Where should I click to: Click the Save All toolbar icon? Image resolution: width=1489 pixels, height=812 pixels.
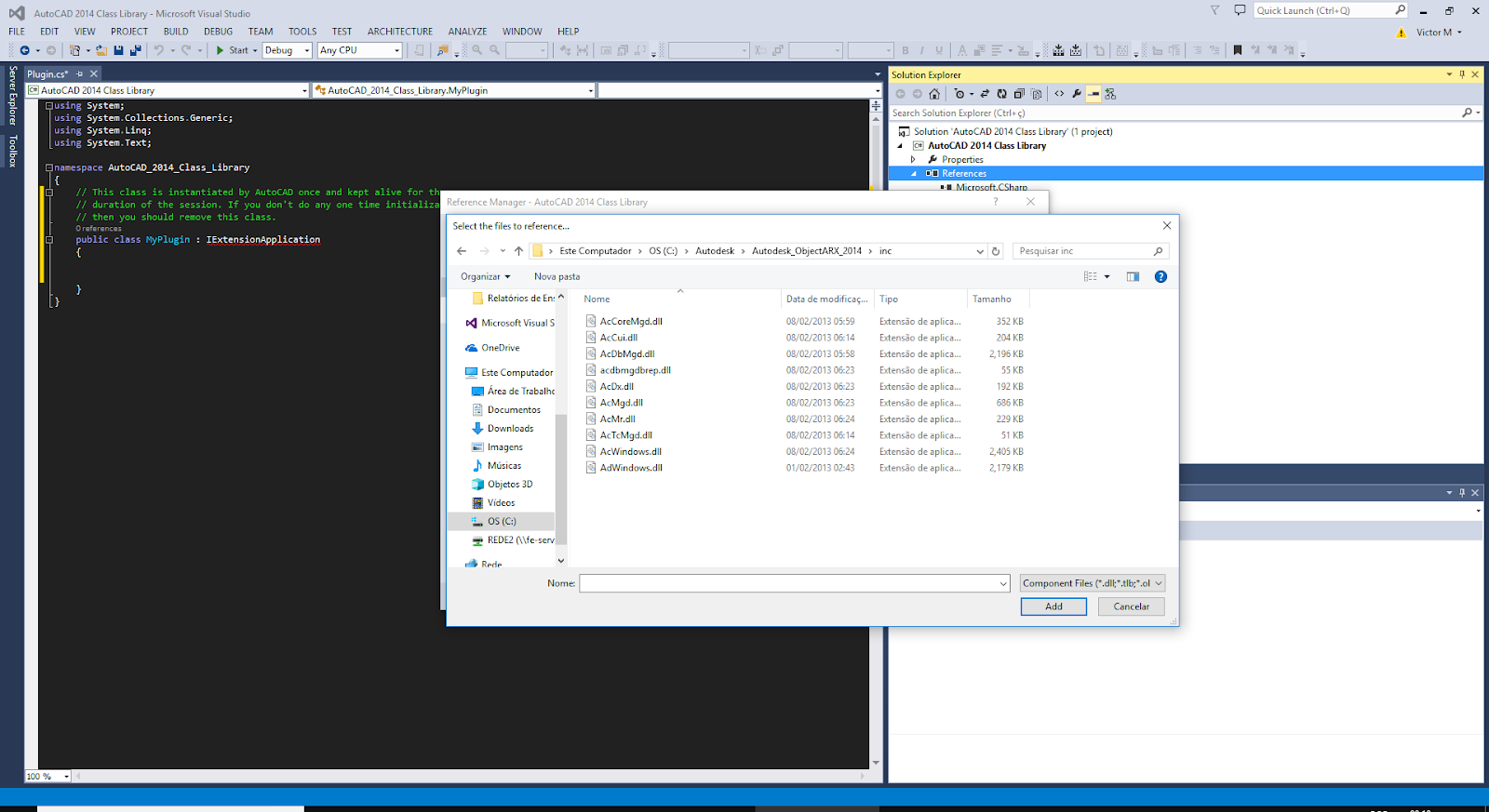[x=136, y=50]
